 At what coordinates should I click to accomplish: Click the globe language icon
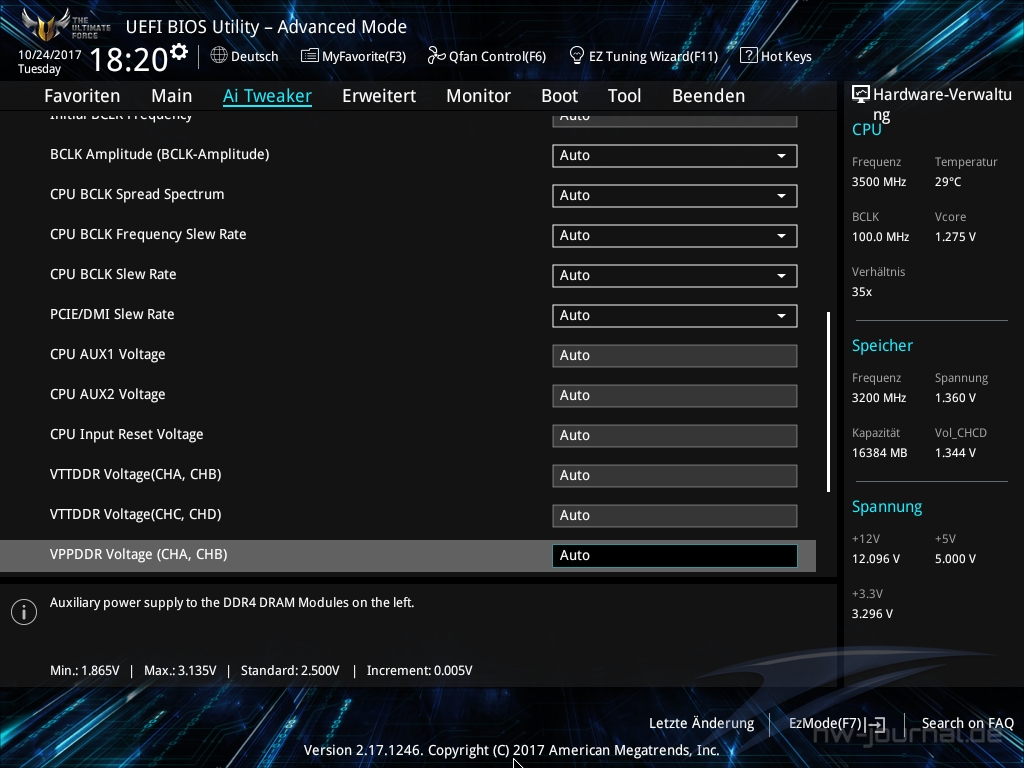219,56
